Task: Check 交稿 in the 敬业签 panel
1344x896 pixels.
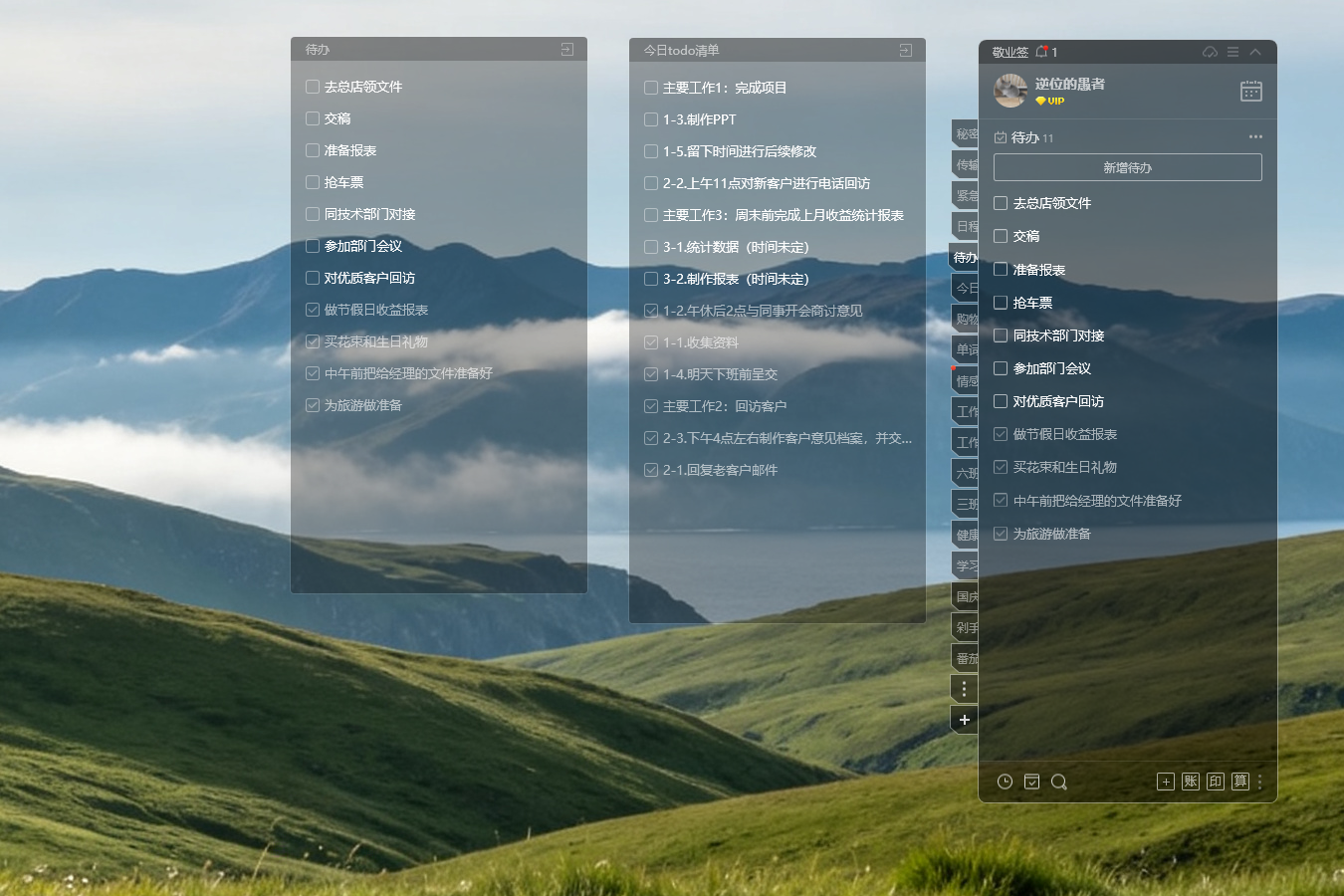Action: tap(1001, 236)
